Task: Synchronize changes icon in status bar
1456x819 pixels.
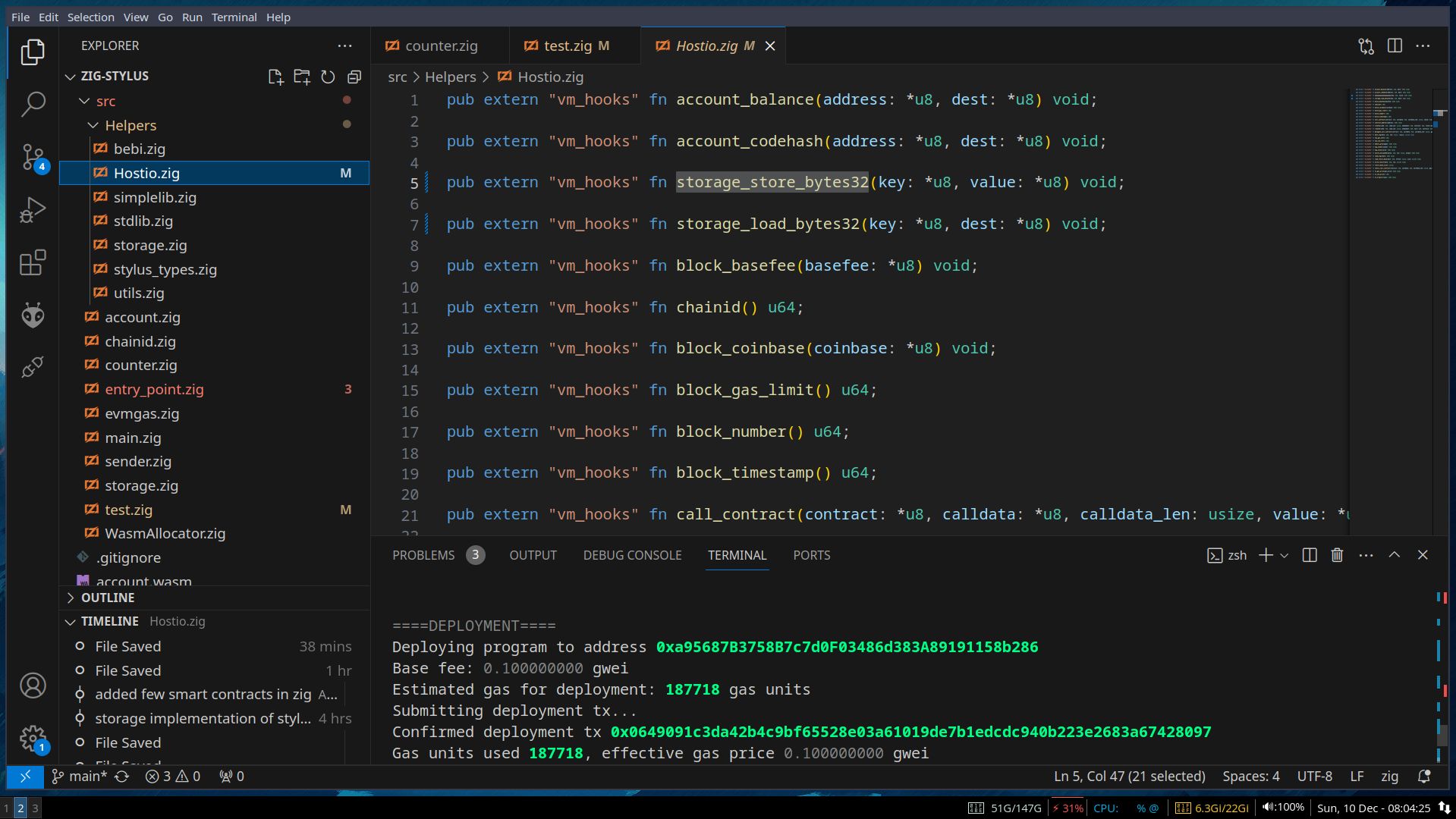Action: pos(121,776)
